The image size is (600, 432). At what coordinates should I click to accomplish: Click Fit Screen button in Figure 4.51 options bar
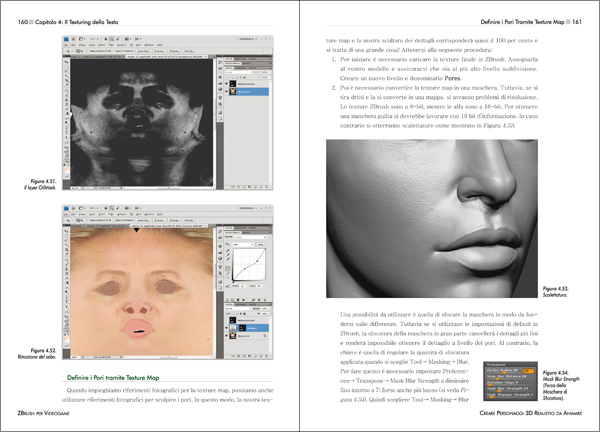(159, 51)
